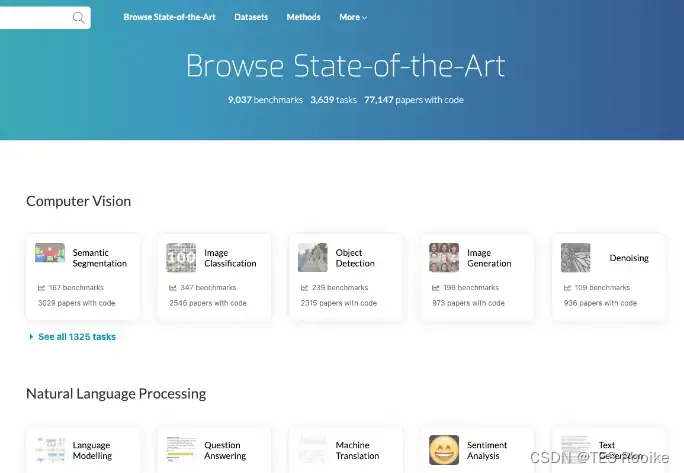This screenshot has width=684, height=473.
Task: Click the '3,639 tasks' header stat
Action: point(333,100)
